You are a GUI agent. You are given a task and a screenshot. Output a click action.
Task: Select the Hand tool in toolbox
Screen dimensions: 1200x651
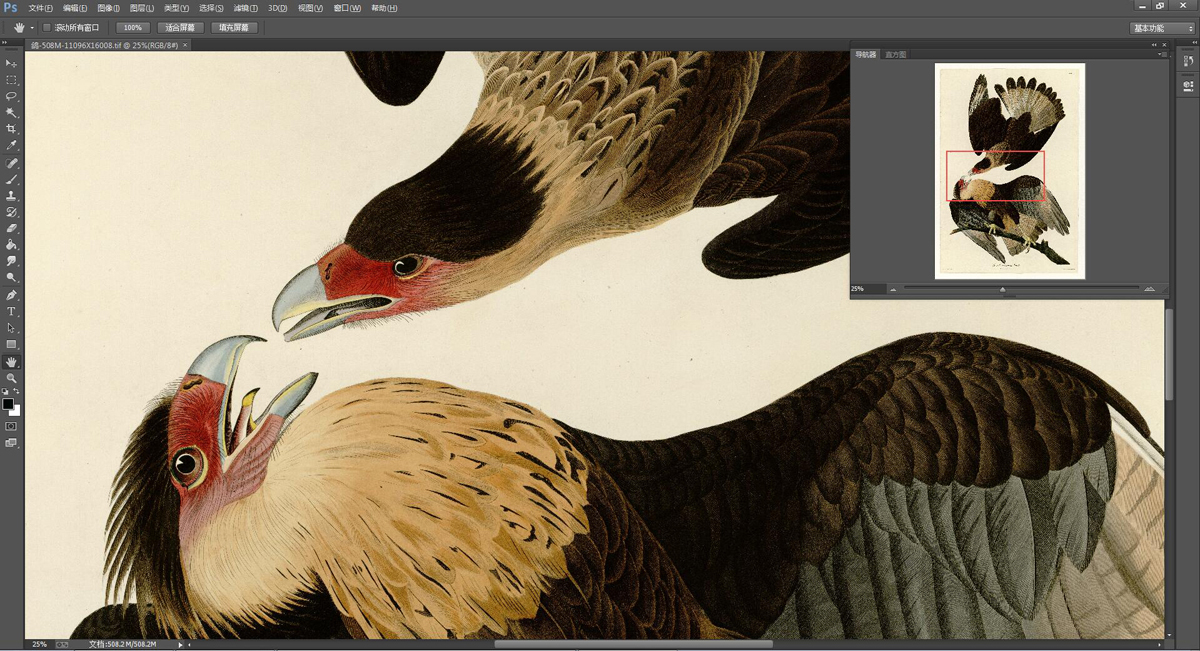pyautogui.click(x=12, y=362)
